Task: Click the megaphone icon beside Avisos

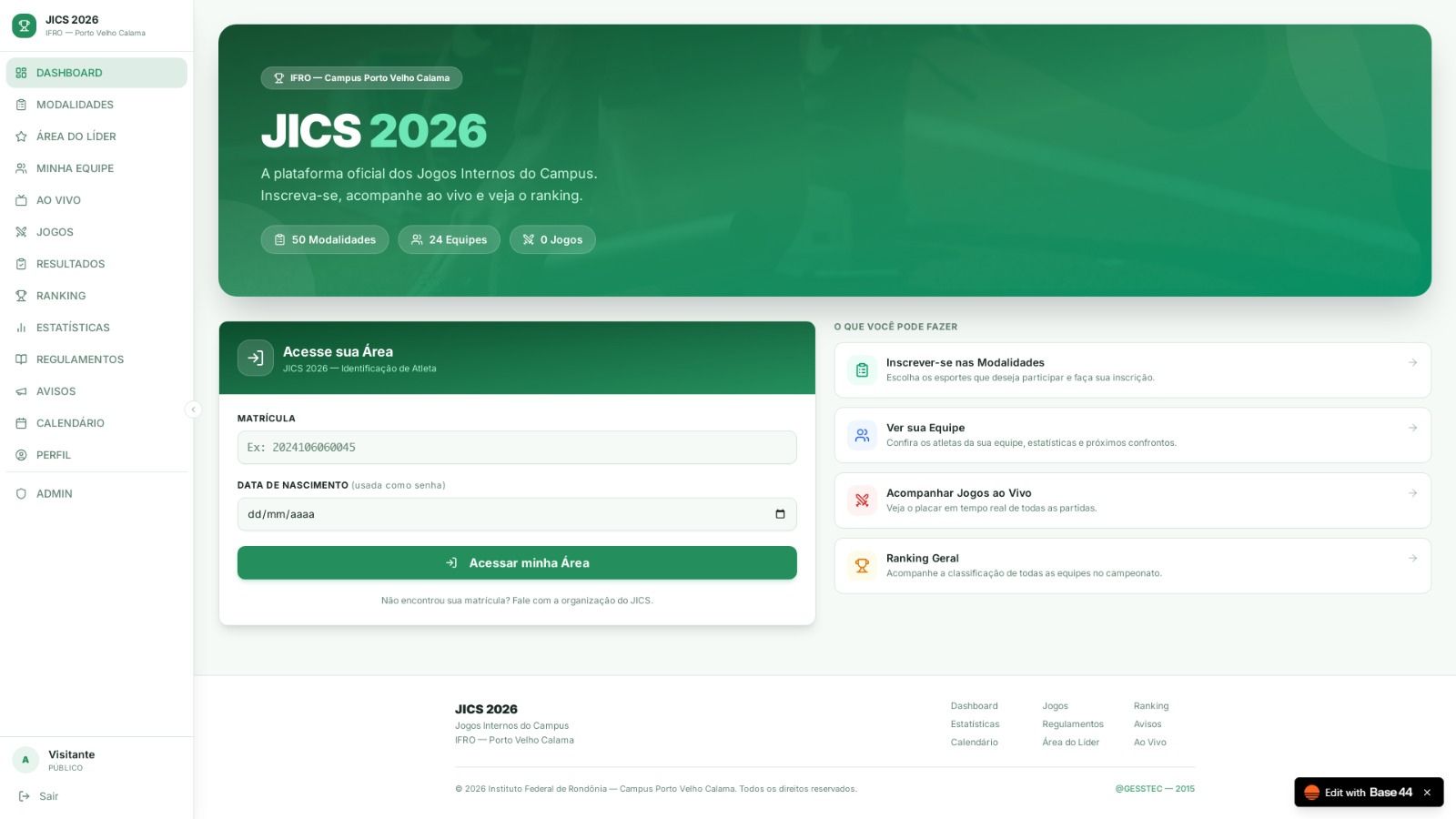Action: coord(21,391)
